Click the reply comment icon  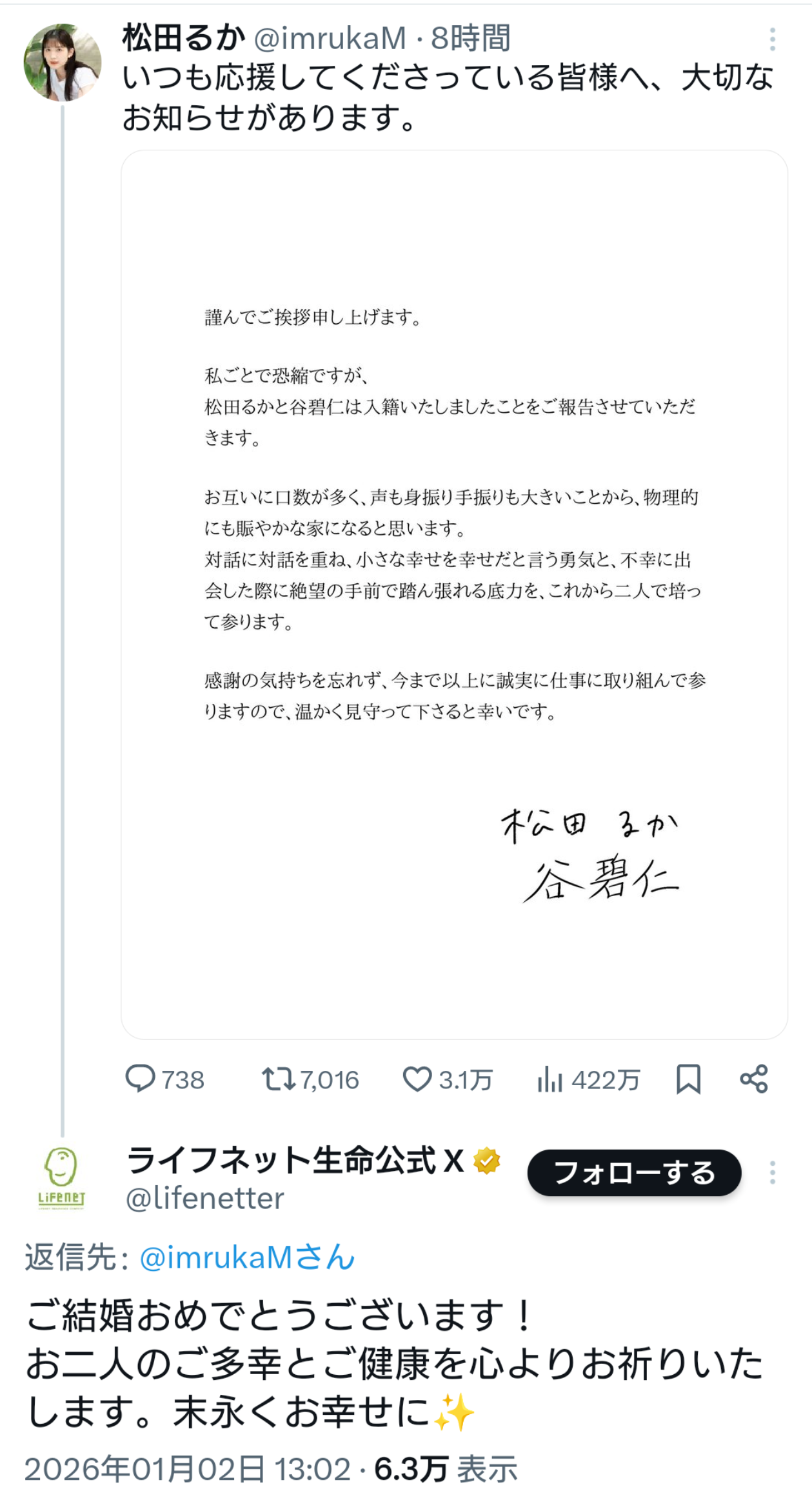[x=140, y=1079]
